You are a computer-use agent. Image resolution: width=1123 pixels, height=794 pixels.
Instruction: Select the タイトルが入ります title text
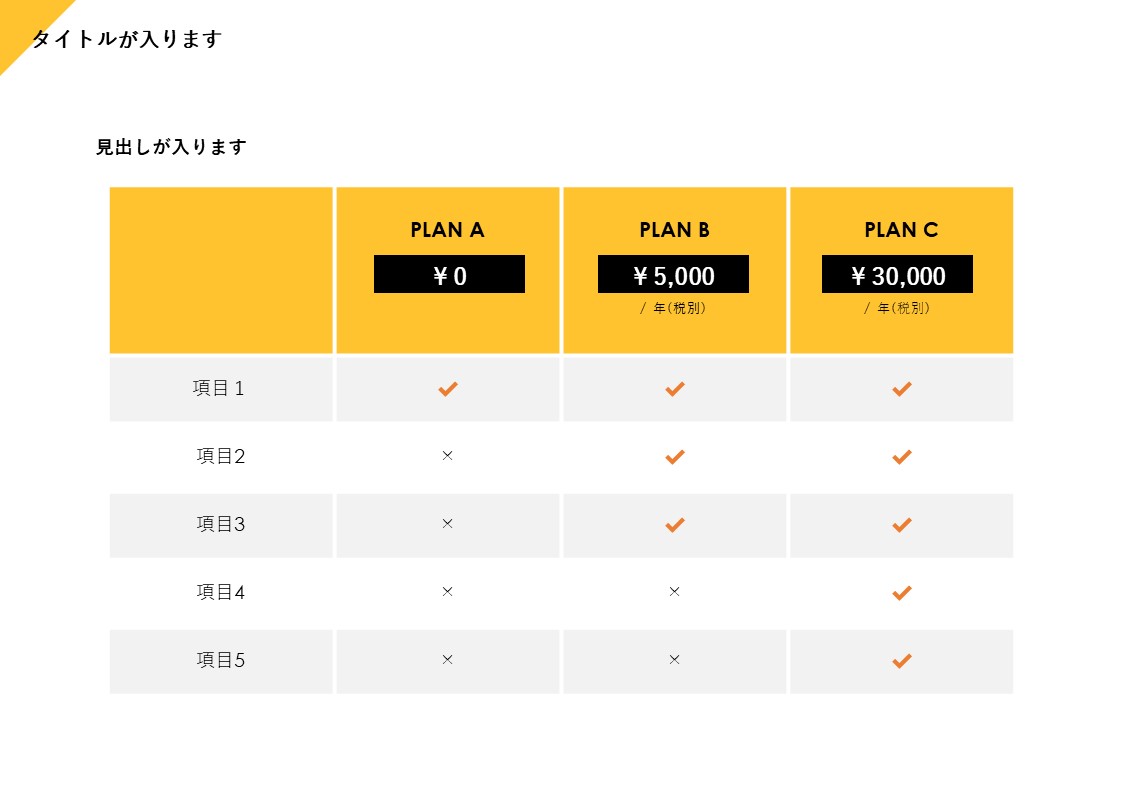tap(127, 39)
